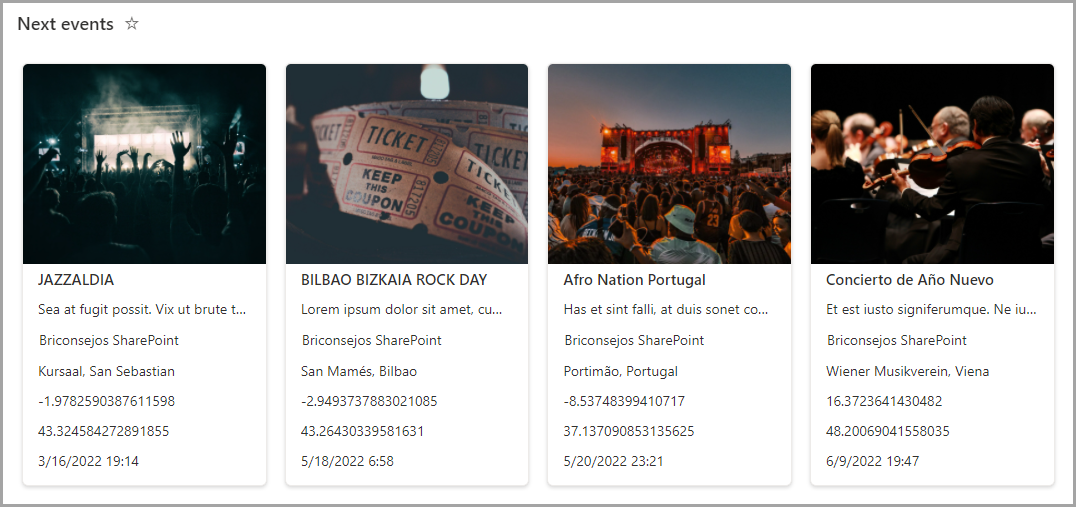Image resolution: width=1076 pixels, height=507 pixels.
Task: Click the JAZZALDIA event title
Action: (x=76, y=280)
